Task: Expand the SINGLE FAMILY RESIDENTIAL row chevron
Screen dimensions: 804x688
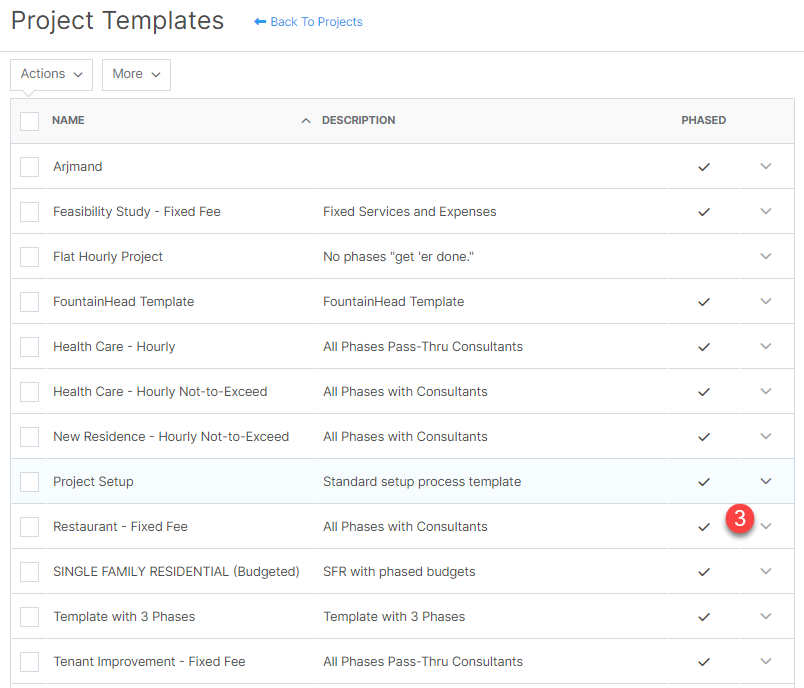Action: click(x=766, y=571)
